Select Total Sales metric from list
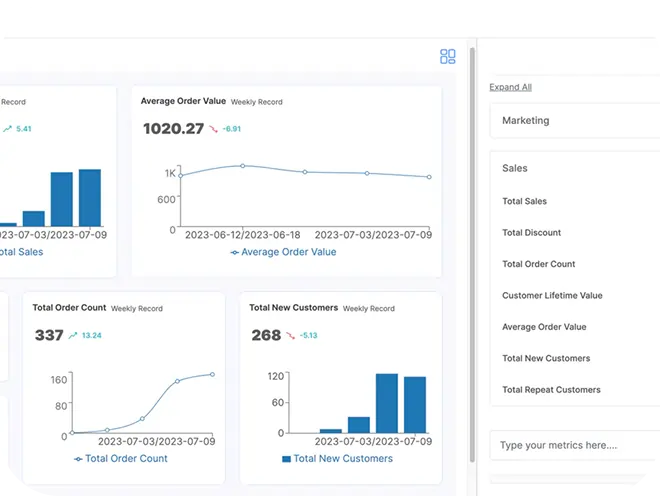The width and height of the screenshot is (660, 496). [x=524, y=202]
